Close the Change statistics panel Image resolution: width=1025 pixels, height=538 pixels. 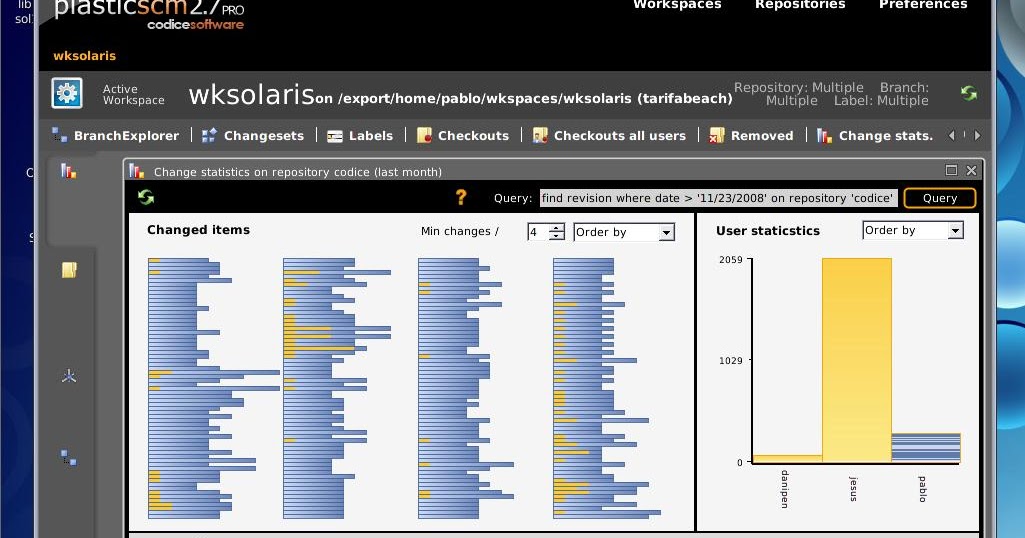tap(971, 171)
